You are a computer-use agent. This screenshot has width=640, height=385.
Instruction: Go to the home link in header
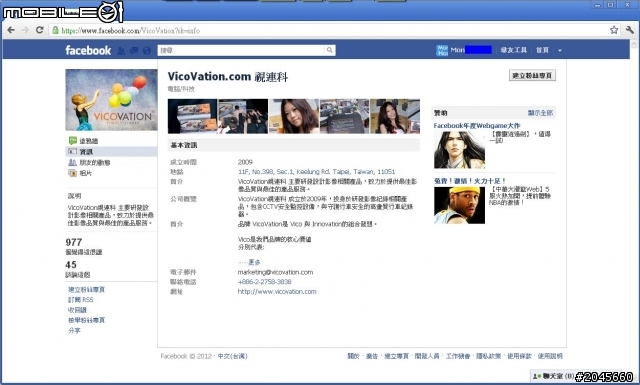(x=542, y=50)
